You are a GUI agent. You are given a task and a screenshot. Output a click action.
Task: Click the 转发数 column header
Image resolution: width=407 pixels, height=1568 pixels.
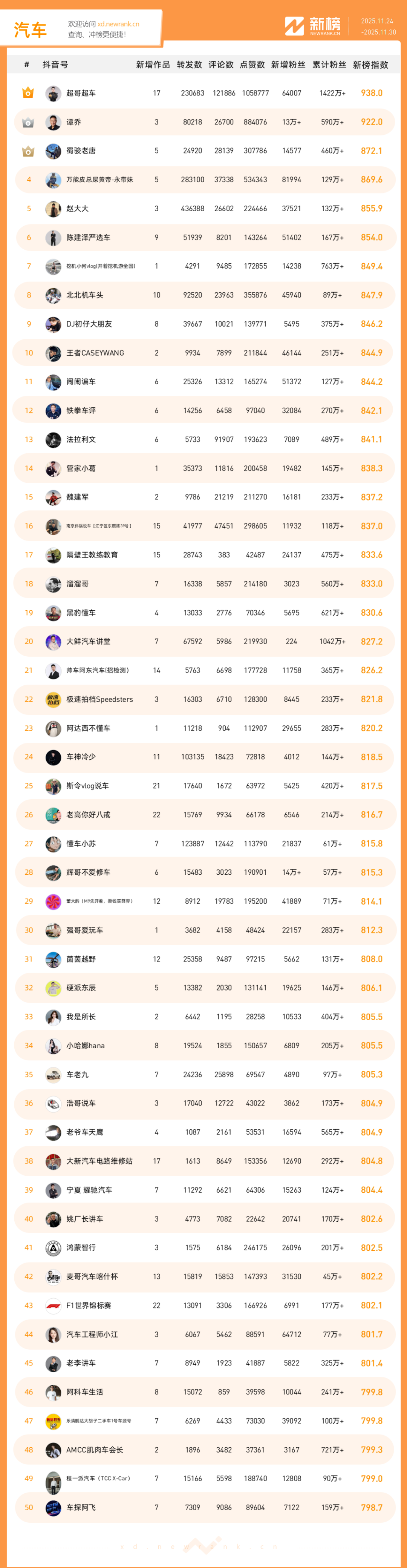[x=189, y=65]
